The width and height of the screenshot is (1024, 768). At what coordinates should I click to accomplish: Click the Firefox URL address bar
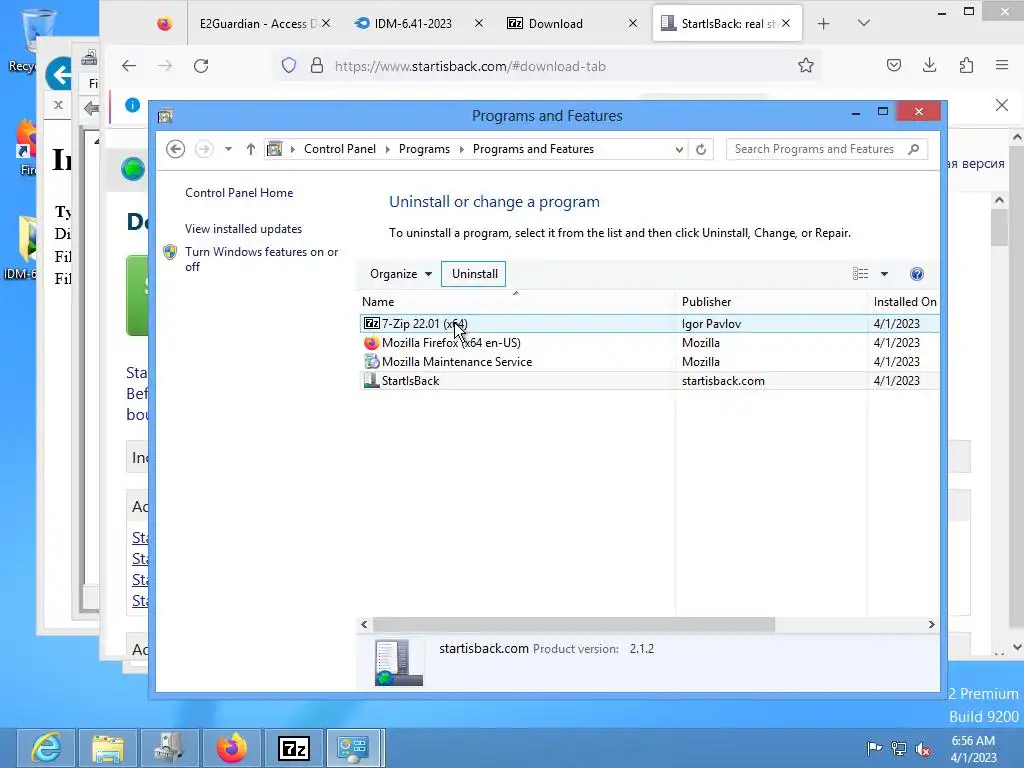tap(547, 66)
